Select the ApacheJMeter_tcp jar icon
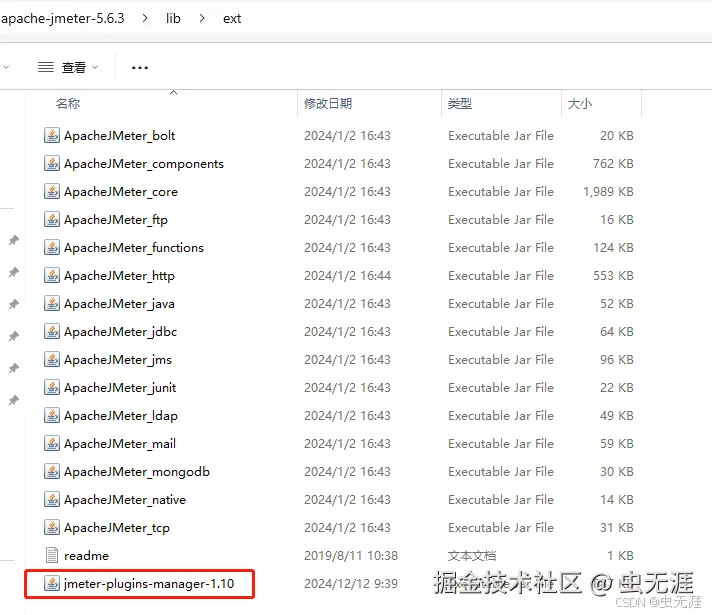 point(52,528)
